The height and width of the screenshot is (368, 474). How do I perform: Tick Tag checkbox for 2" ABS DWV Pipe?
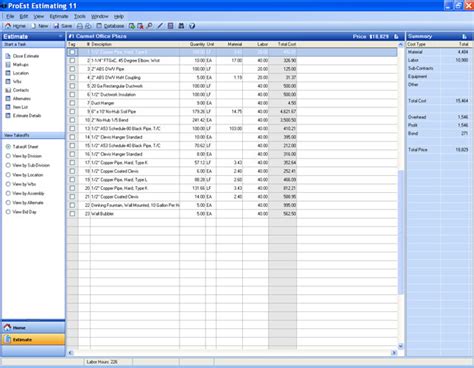[72, 69]
